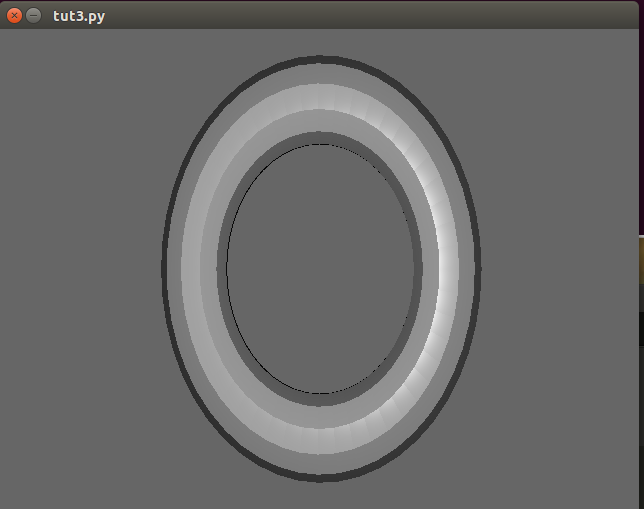This screenshot has width=644, height=509.
Task: Close the tut3.py window
Action: click(14, 16)
